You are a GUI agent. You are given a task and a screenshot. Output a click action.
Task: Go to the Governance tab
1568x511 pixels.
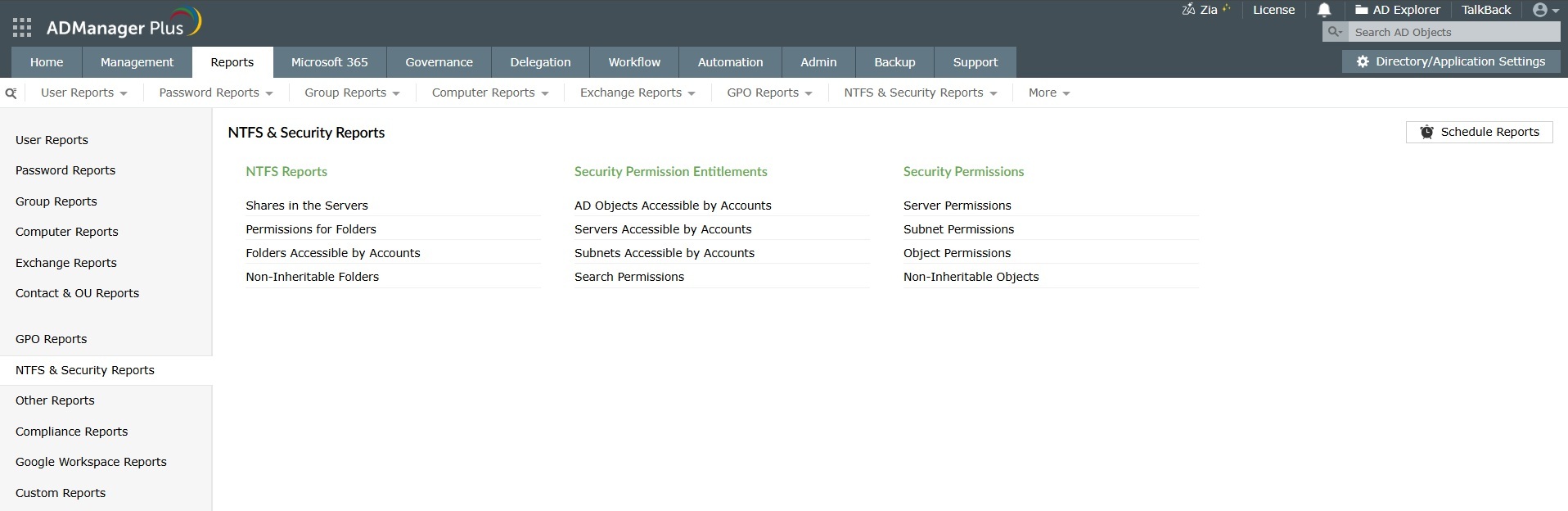439,62
